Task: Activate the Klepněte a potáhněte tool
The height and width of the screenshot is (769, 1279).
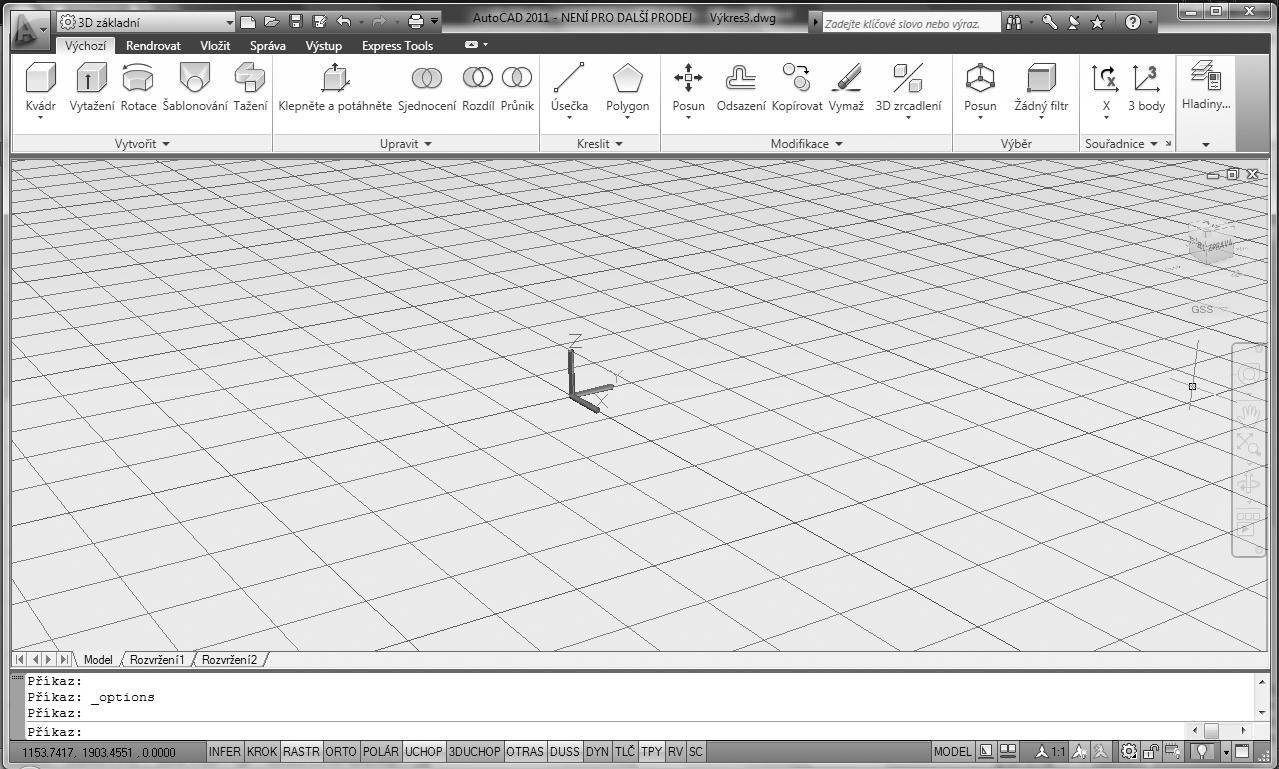Action: 335,88
